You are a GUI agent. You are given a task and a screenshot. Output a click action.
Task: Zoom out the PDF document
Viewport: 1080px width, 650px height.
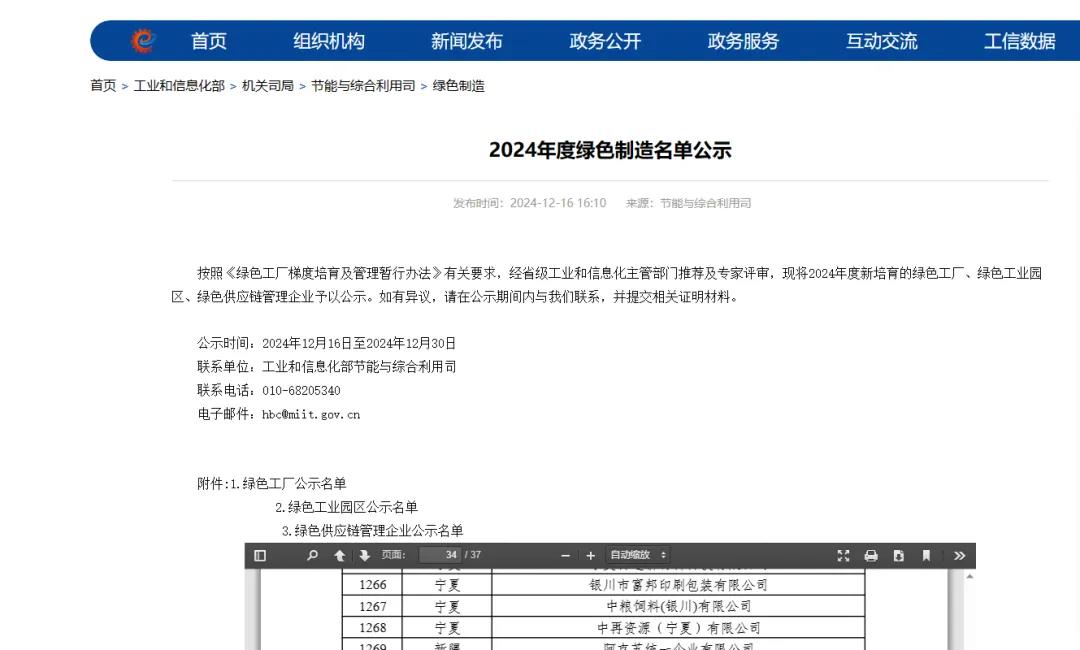pos(566,556)
